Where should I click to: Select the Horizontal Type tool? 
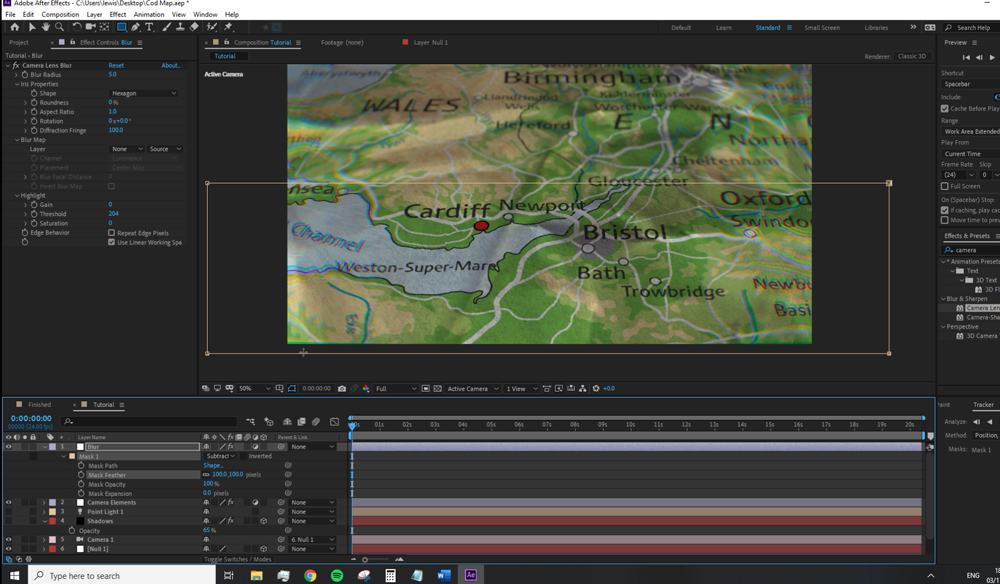coord(149,27)
